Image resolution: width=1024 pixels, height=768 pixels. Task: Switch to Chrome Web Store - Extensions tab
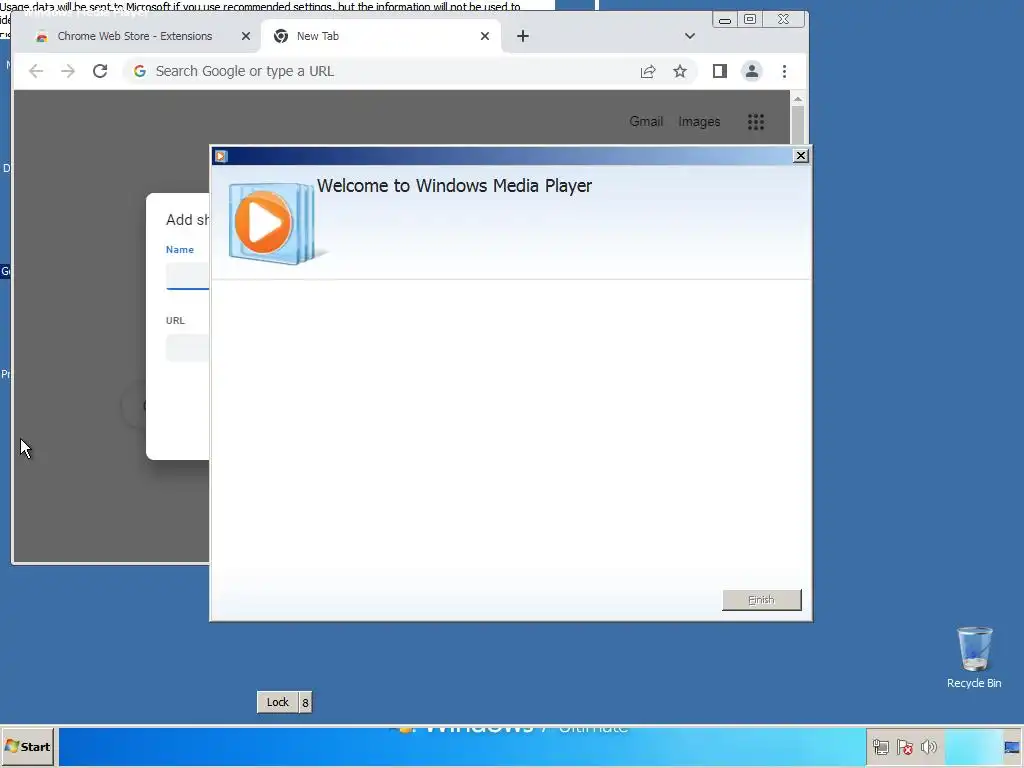(x=135, y=36)
